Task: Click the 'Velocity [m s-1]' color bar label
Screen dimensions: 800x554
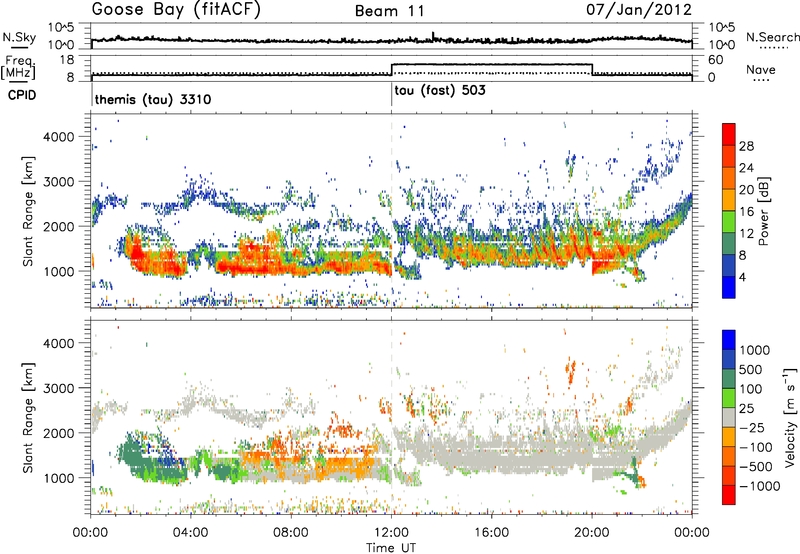Action: tap(790, 417)
